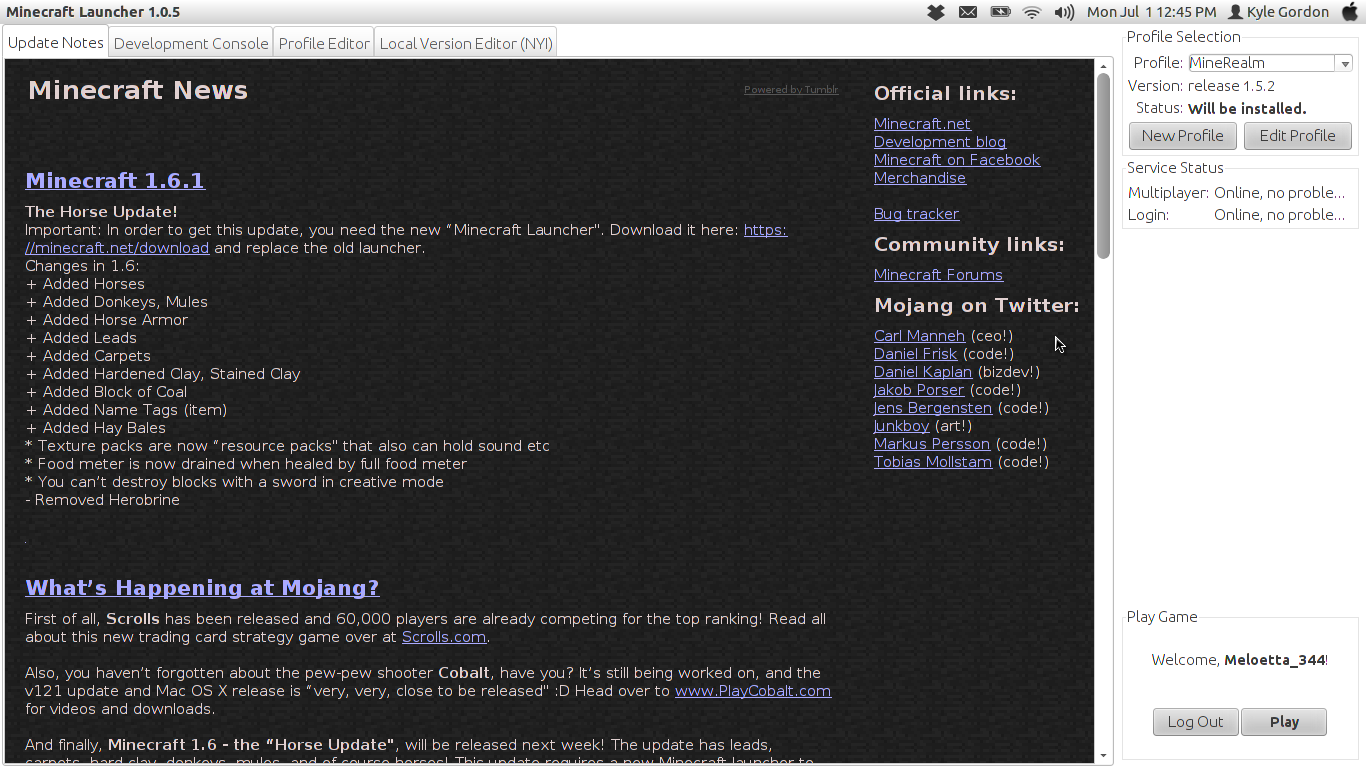Viewport: 1366px width, 768px height.
Task: Expand the MineRealm profile combo box arrow
Action: pos(1345,62)
